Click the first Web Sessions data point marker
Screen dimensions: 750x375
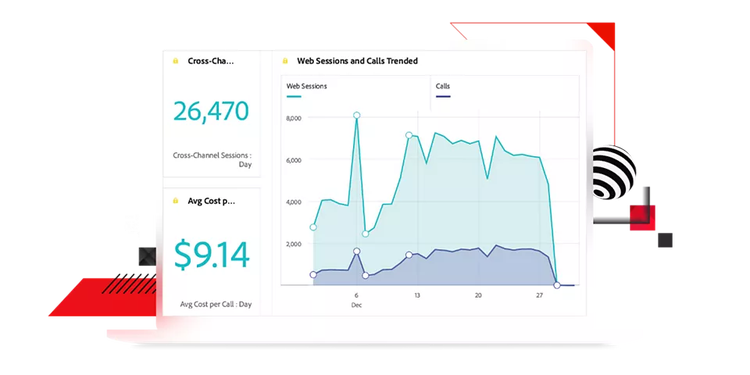(313, 227)
